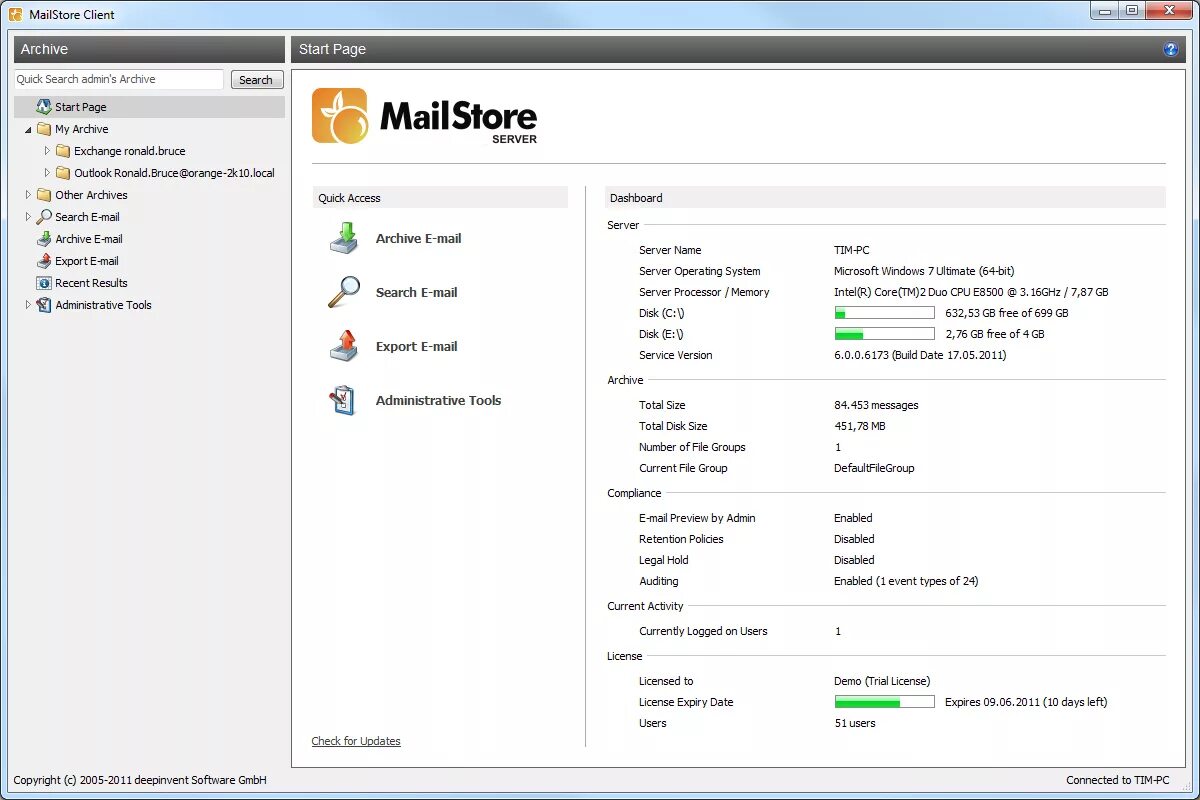Click the Search button
Image resolution: width=1200 pixels, height=800 pixels.
pos(256,80)
